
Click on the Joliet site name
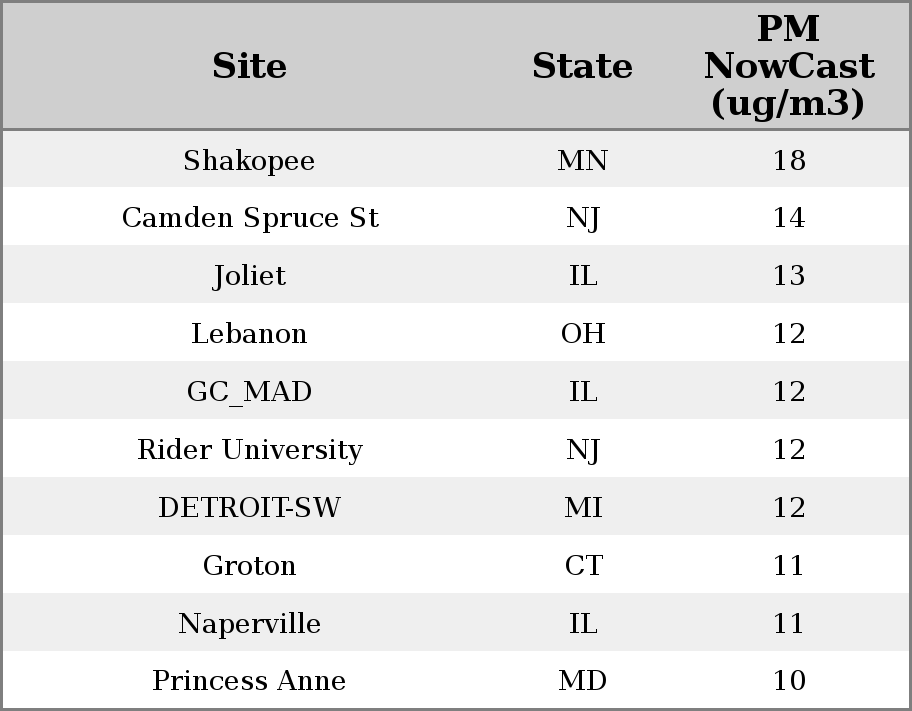pyautogui.click(x=249, y=276)
